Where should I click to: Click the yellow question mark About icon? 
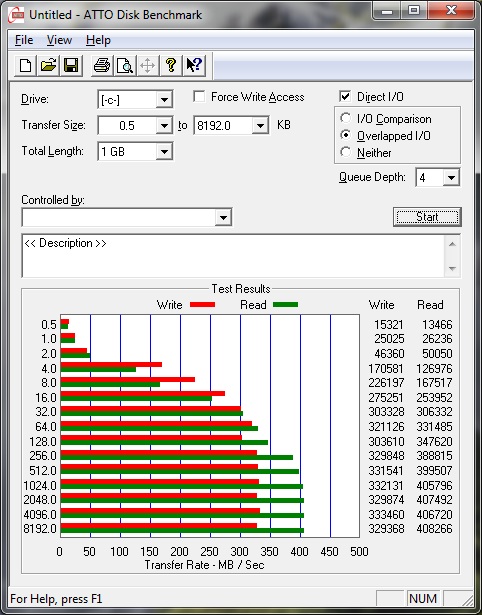coord(171,65)
